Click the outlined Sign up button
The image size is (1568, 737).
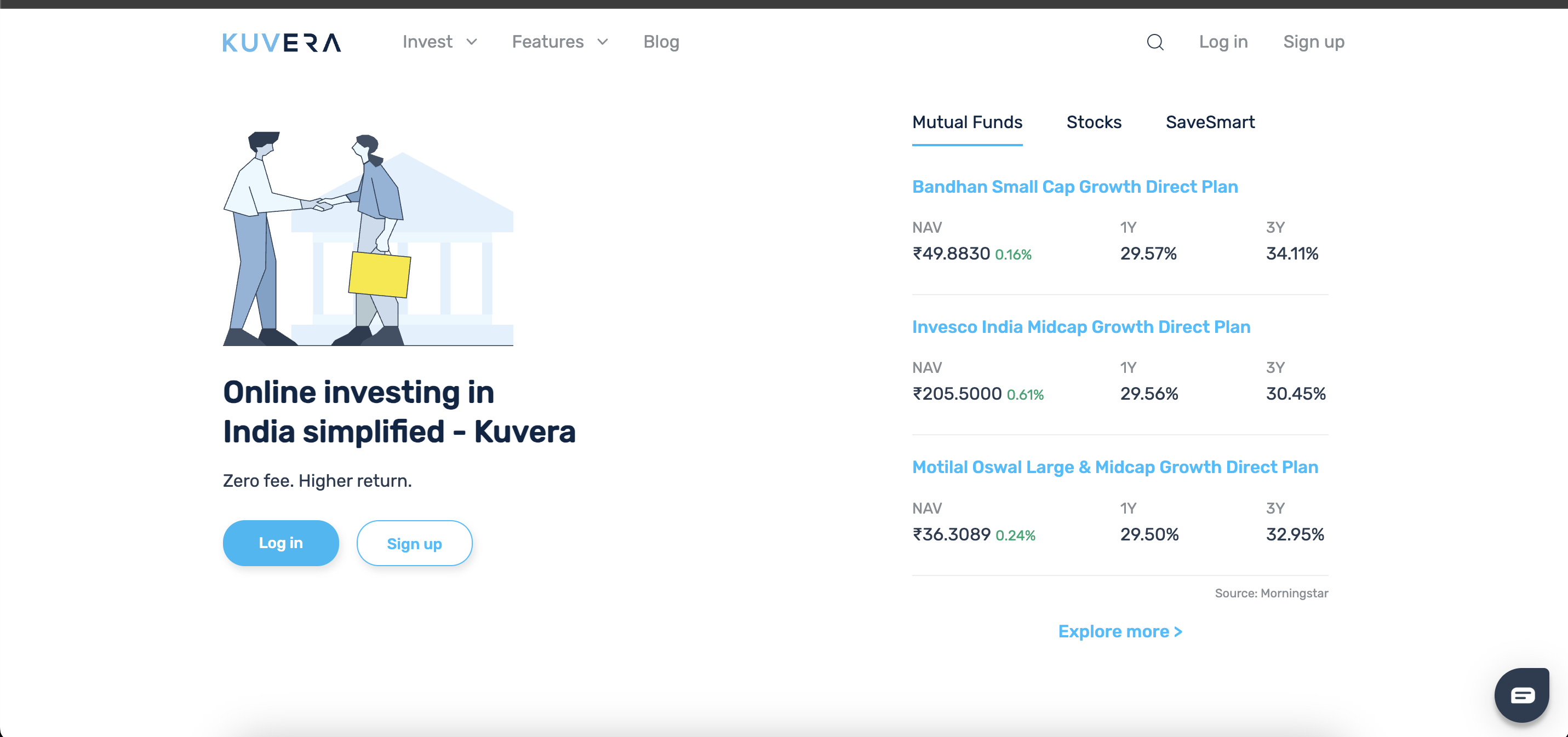click(414, 543)
